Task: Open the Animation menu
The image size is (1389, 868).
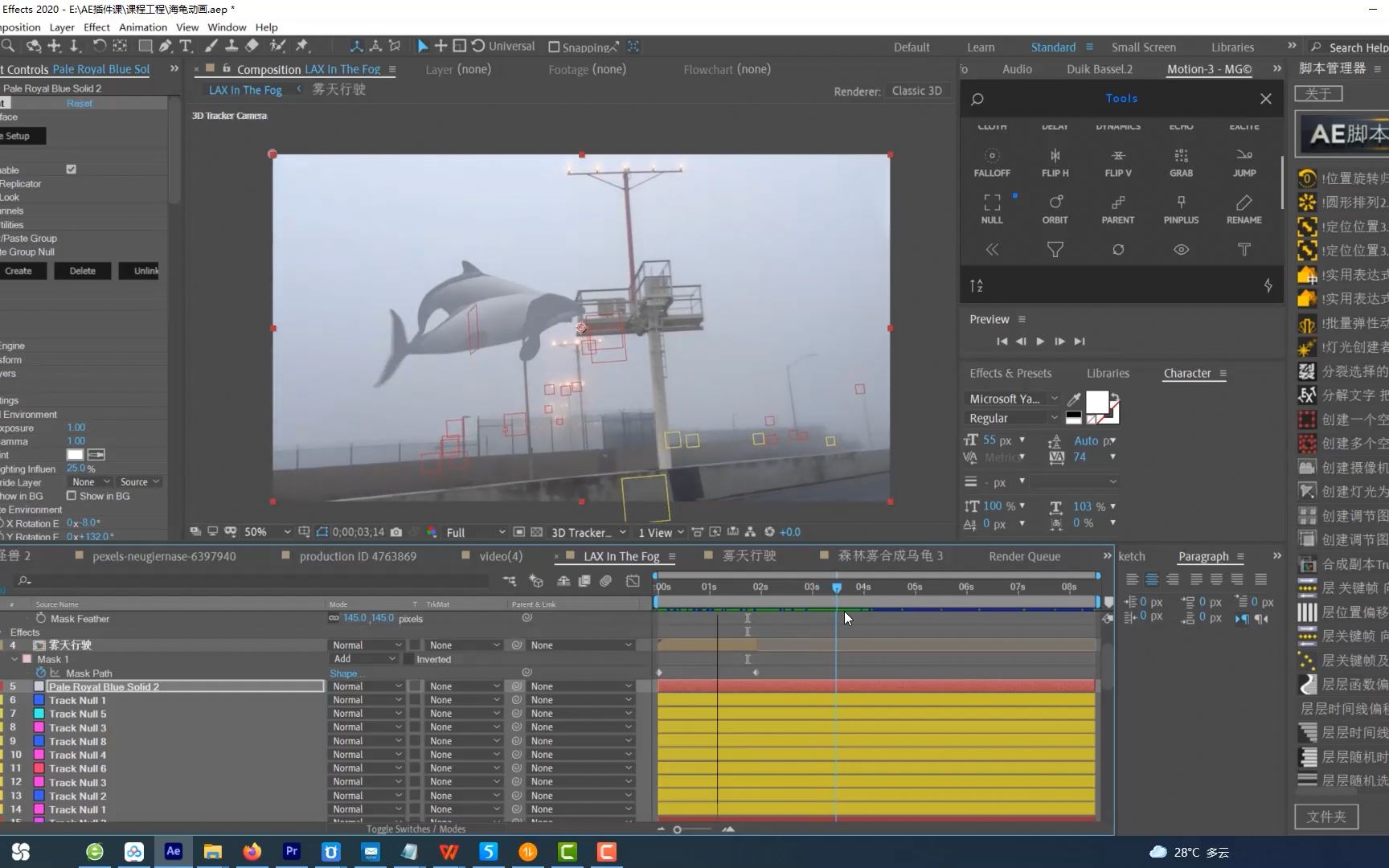Action: (143, 27)
